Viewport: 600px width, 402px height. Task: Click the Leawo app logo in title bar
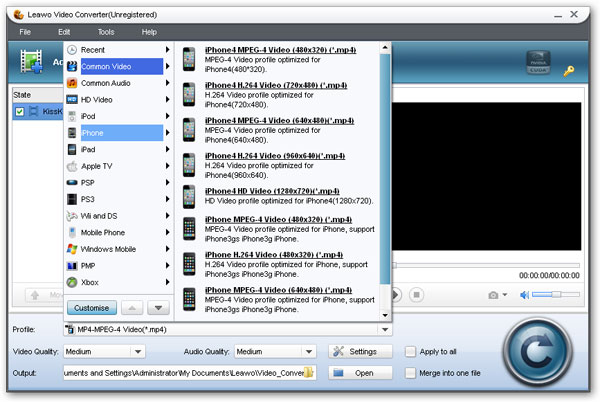[x=18, y=15]
